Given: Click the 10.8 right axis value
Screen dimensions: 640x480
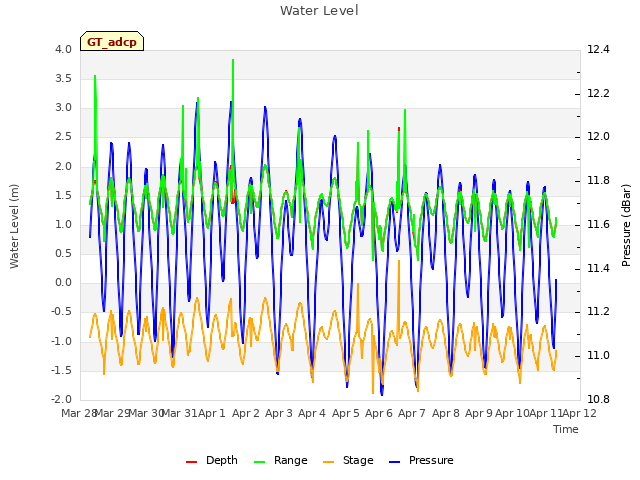Looking at the screenshot, I should click(598, 399).
